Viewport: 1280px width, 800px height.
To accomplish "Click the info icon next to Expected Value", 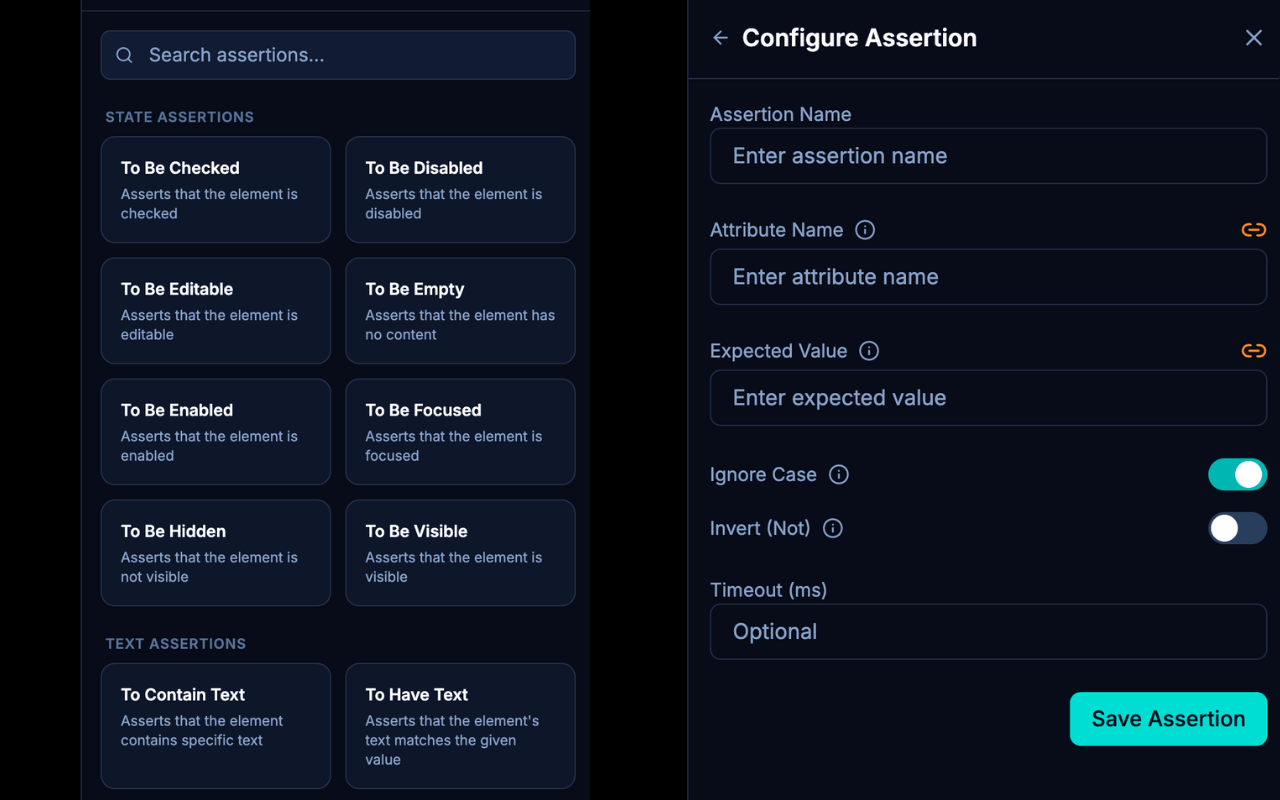I will (869, 351).
